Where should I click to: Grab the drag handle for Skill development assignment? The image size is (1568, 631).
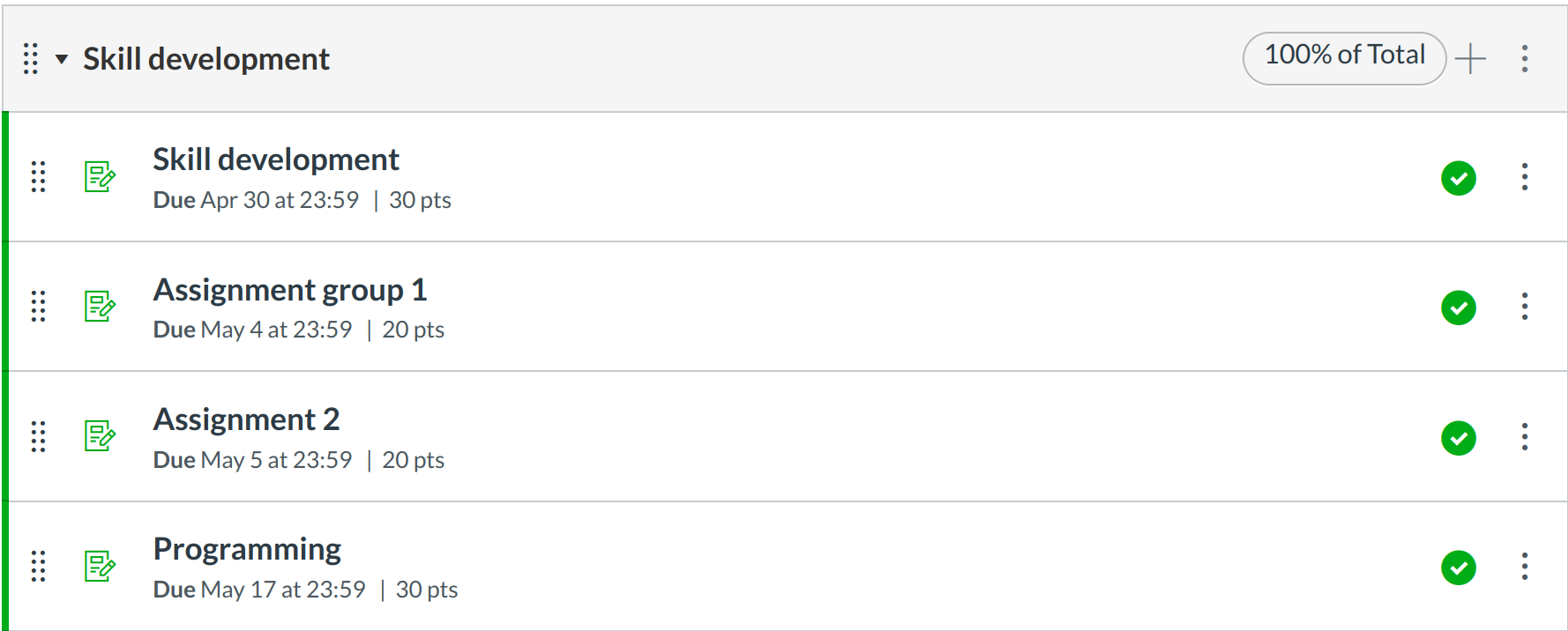click(x=38, y=178)
